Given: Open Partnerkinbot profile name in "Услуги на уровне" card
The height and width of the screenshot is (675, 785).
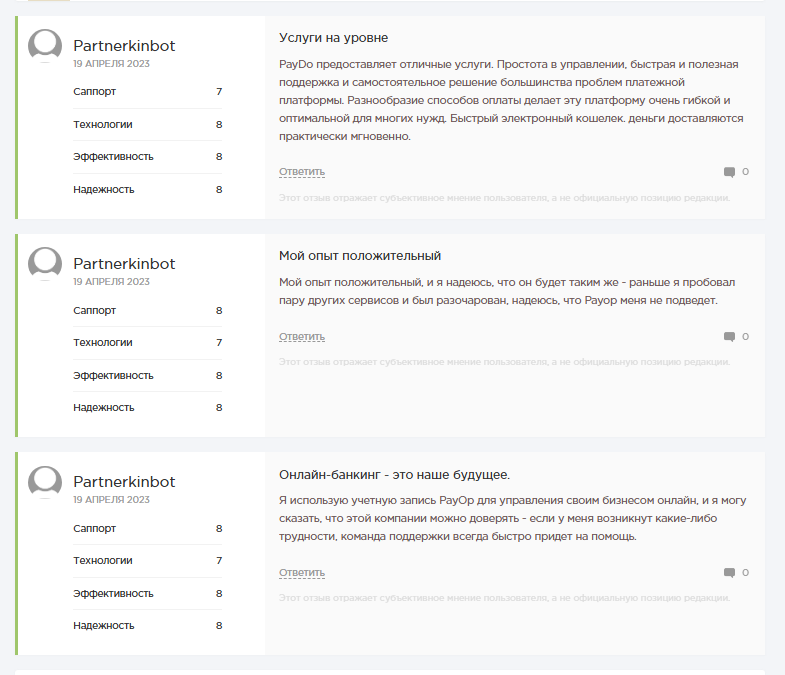Looking at the screenshot, I should 124,46.
